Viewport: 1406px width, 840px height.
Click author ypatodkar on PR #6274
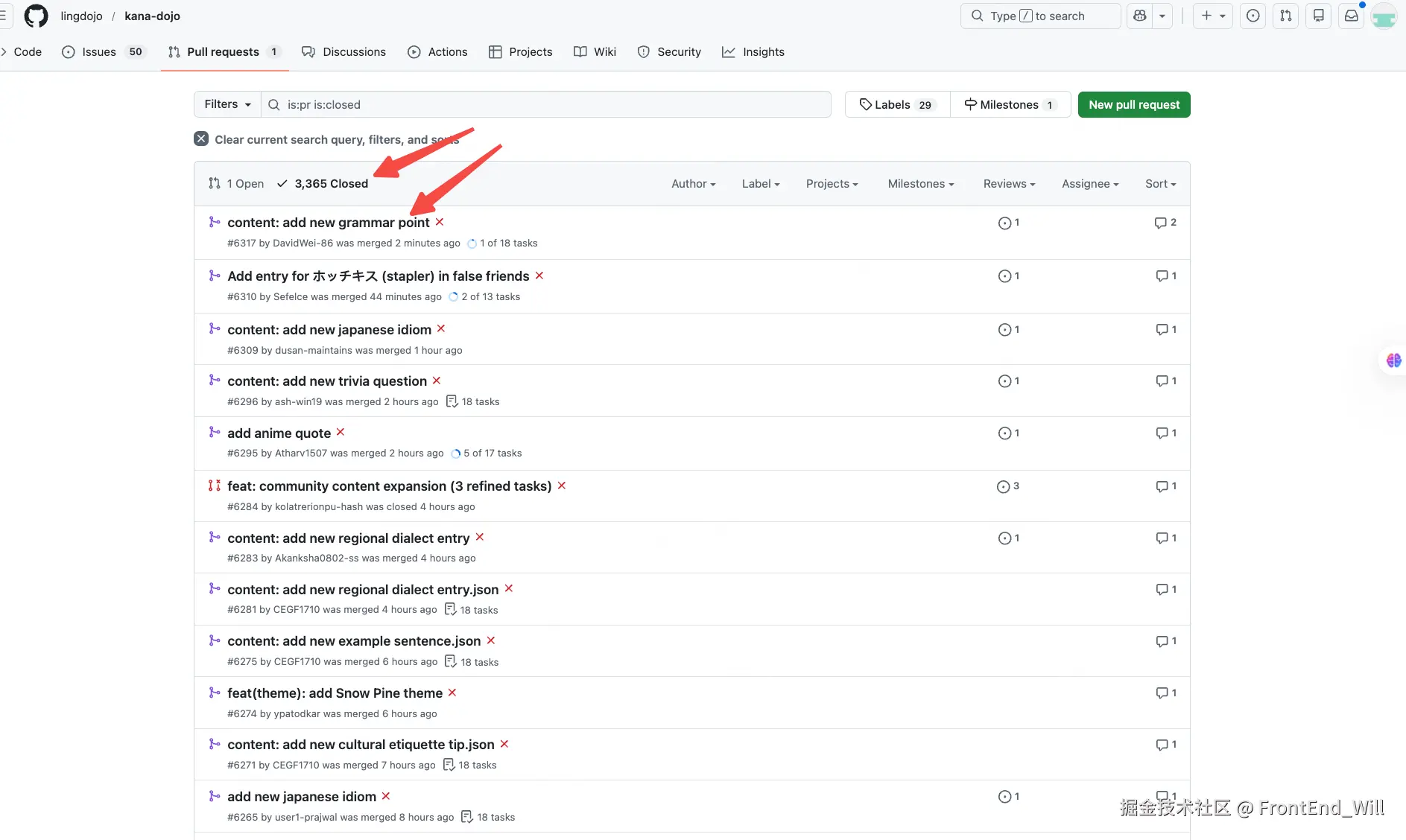297,713
